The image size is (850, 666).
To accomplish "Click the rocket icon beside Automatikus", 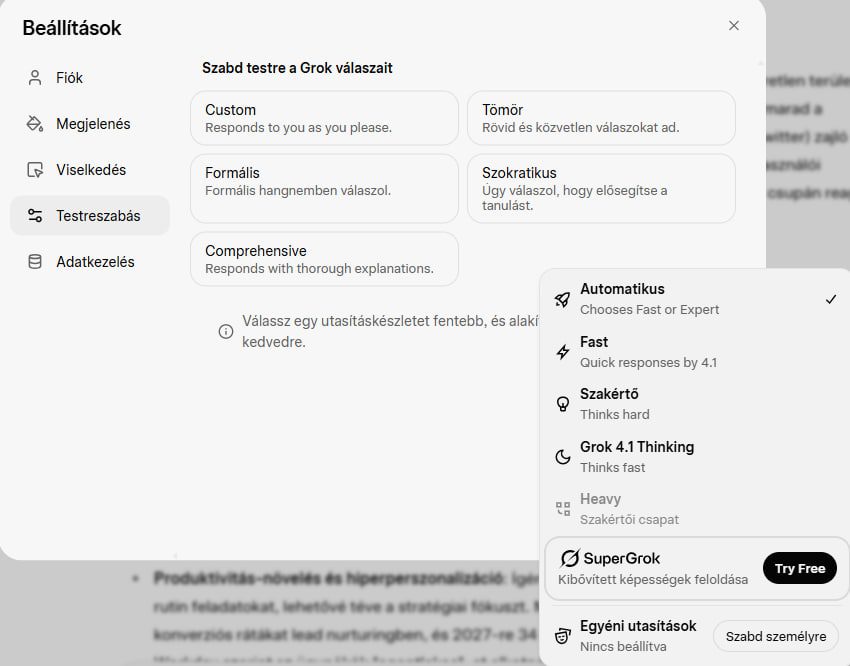I will tap(563, 299).
